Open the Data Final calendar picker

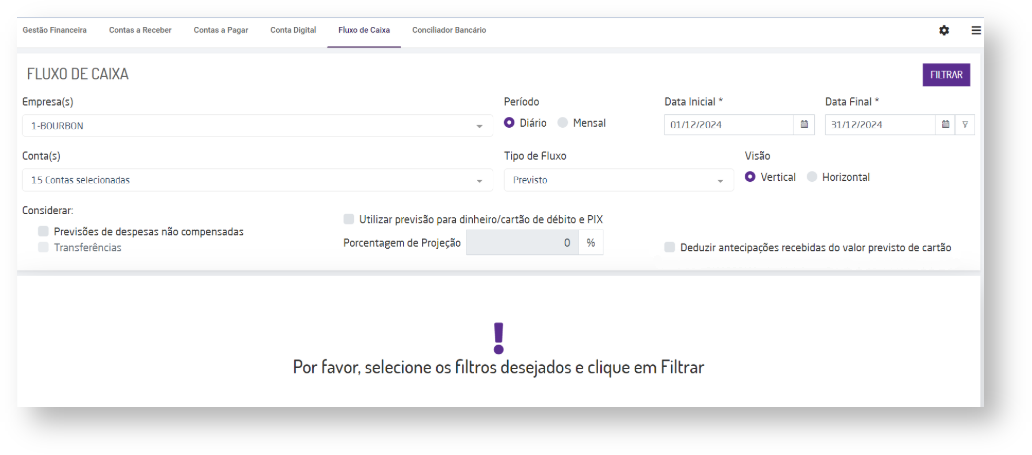point(945,124)
